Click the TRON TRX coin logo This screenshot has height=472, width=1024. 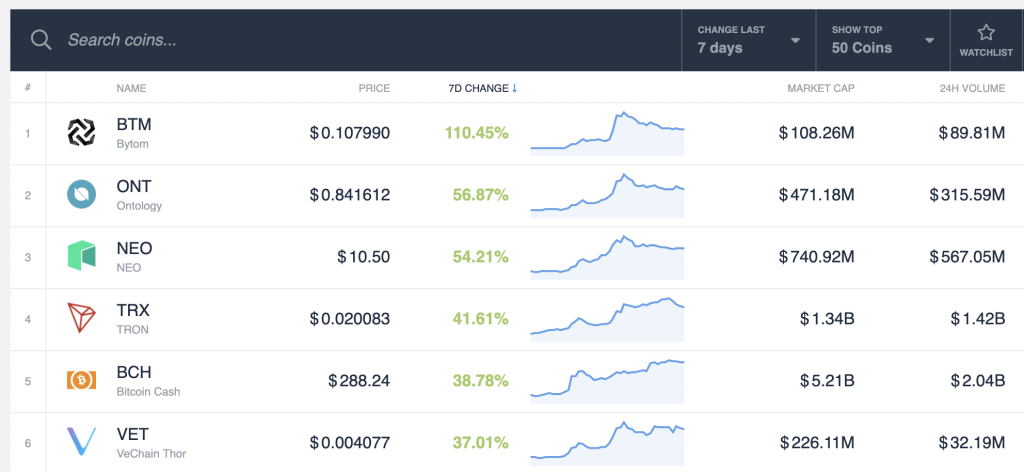[82, 318]
